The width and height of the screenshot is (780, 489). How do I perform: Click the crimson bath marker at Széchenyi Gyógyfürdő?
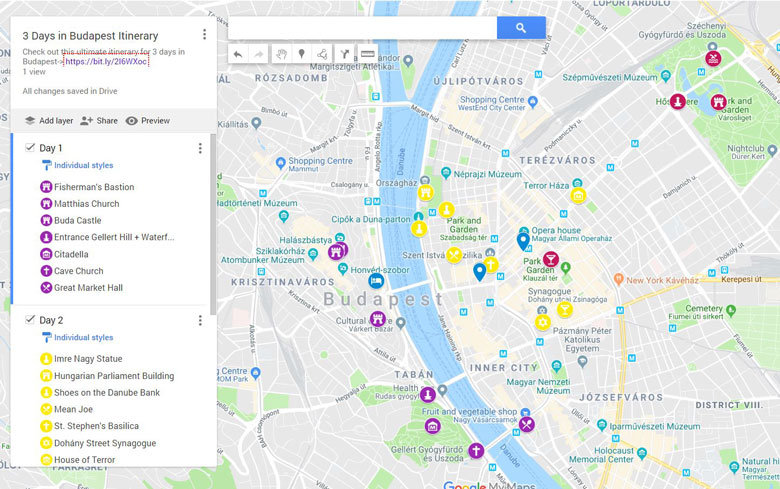(713, 58)
